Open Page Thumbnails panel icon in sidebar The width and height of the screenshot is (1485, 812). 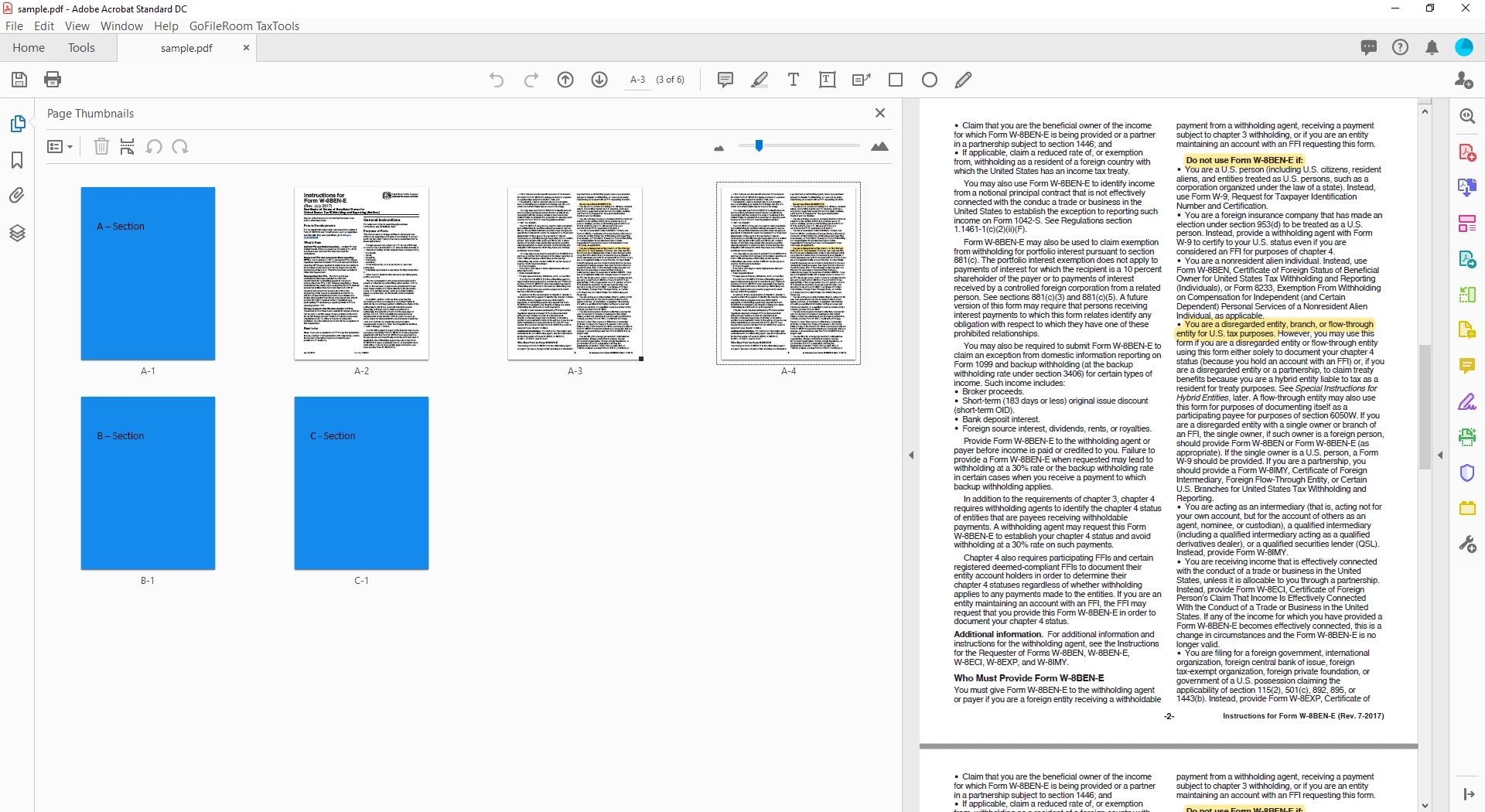point(17,124)
